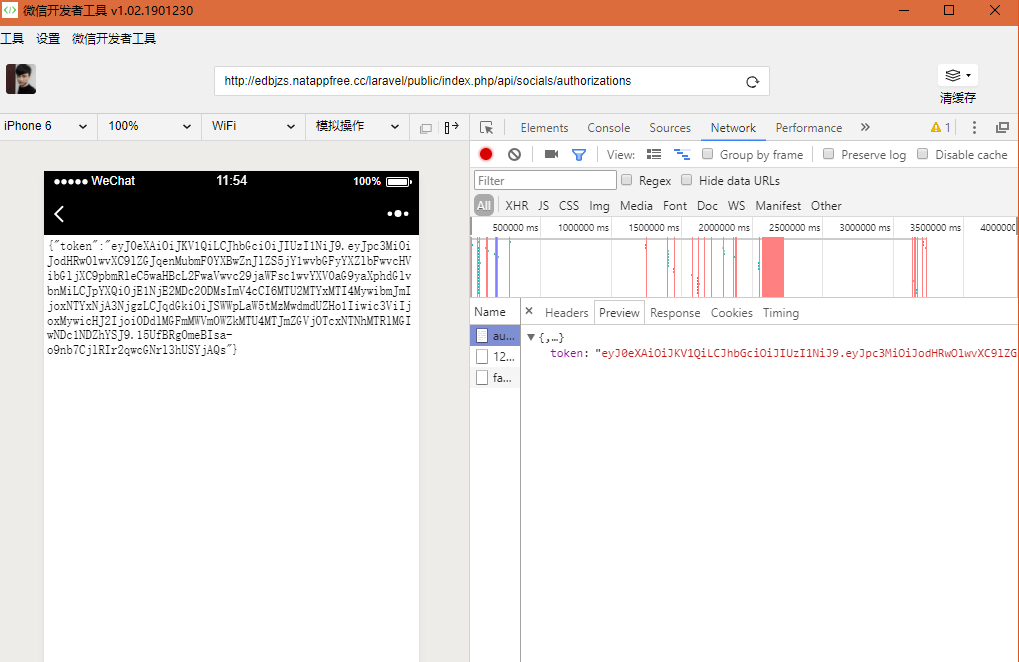Show more DevTools tabs via chevron
1019x662 pixels.
[865, 127]
